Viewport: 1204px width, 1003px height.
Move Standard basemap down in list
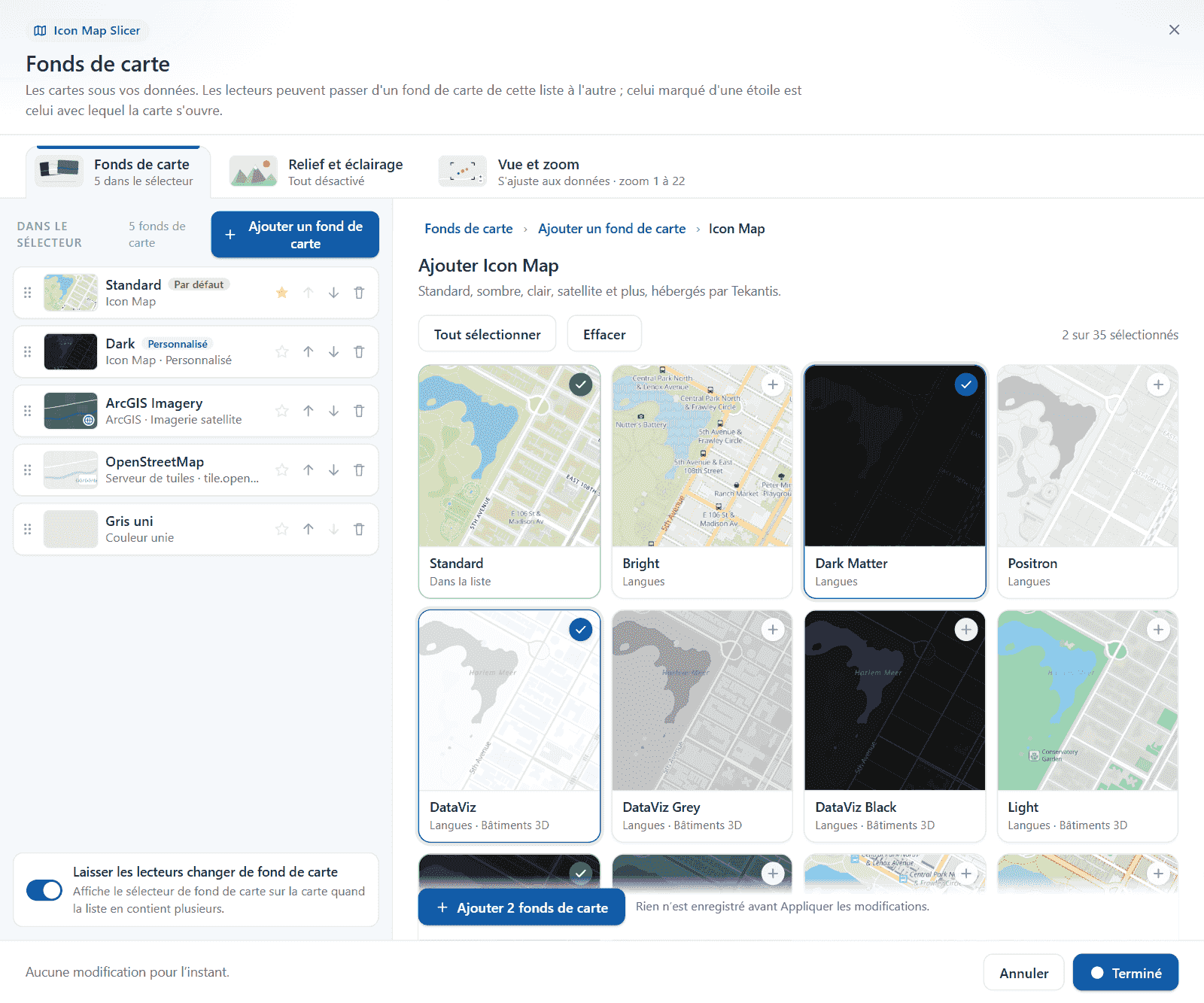click(x=333, y=293)
